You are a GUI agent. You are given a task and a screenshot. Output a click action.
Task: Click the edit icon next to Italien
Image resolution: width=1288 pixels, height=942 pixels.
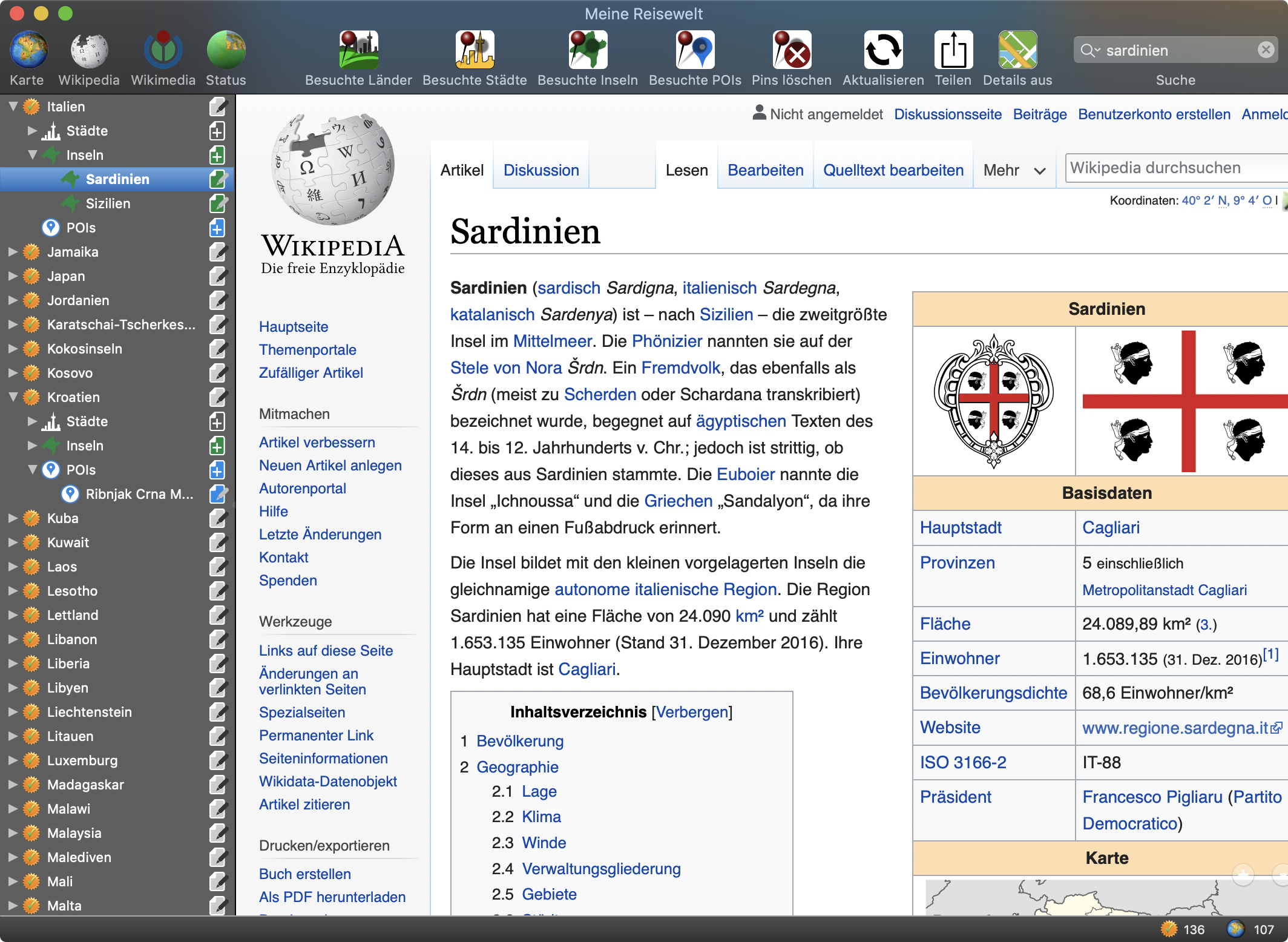tap(217, 107)
